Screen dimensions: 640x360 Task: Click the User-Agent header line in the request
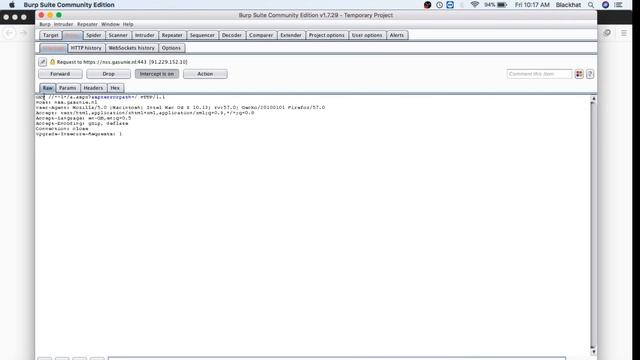click(180, 108)
